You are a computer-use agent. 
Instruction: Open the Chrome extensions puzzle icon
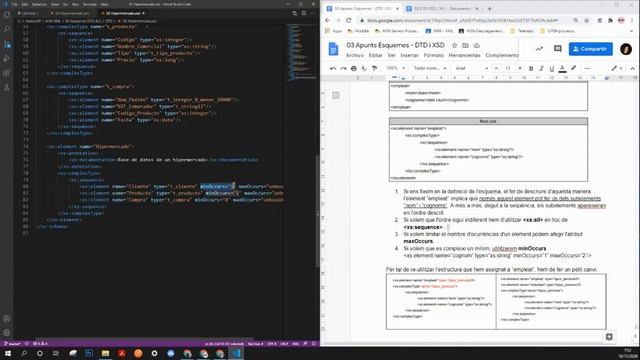(x=611, y=20)
